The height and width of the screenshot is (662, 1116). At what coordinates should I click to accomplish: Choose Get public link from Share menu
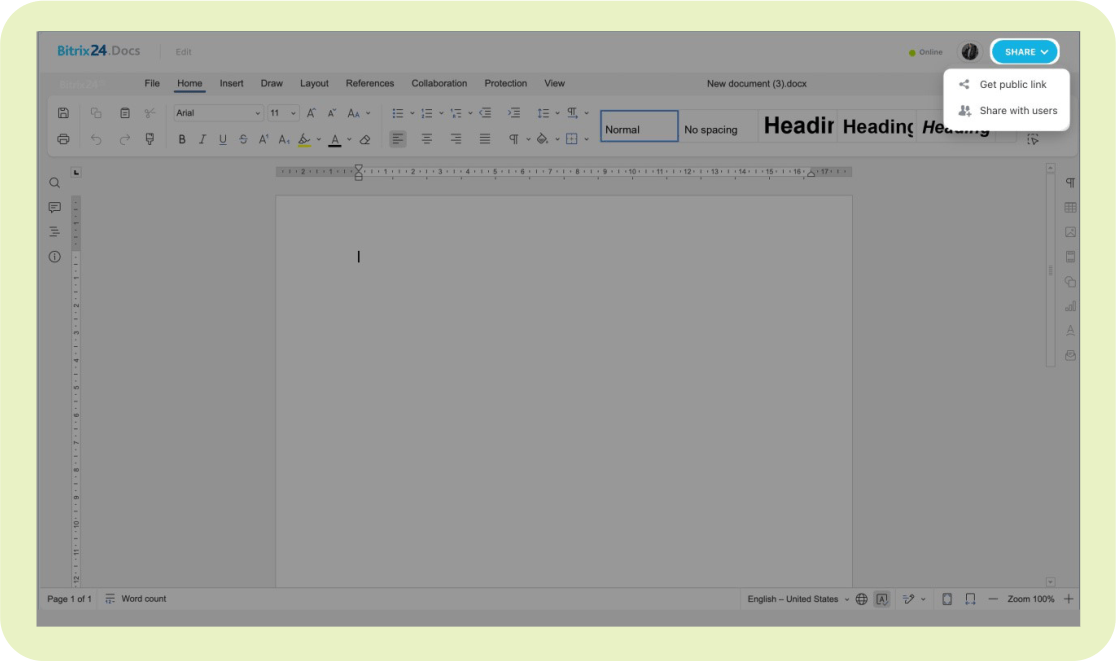1012,85
